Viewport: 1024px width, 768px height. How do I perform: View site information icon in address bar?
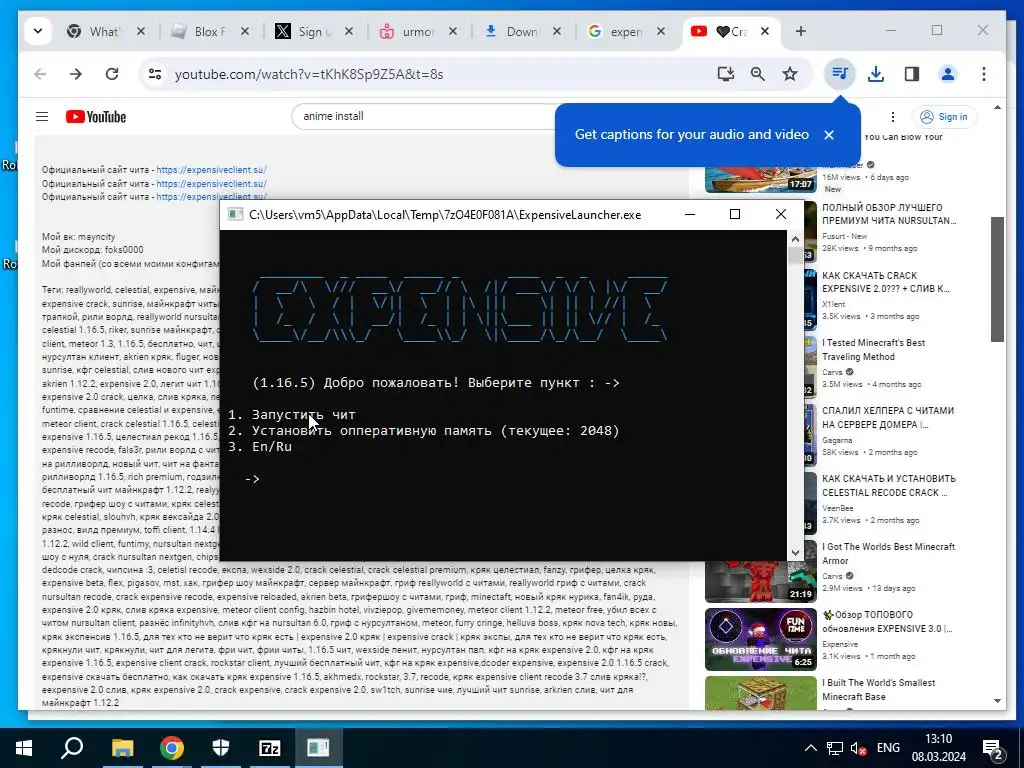(155, 74)
